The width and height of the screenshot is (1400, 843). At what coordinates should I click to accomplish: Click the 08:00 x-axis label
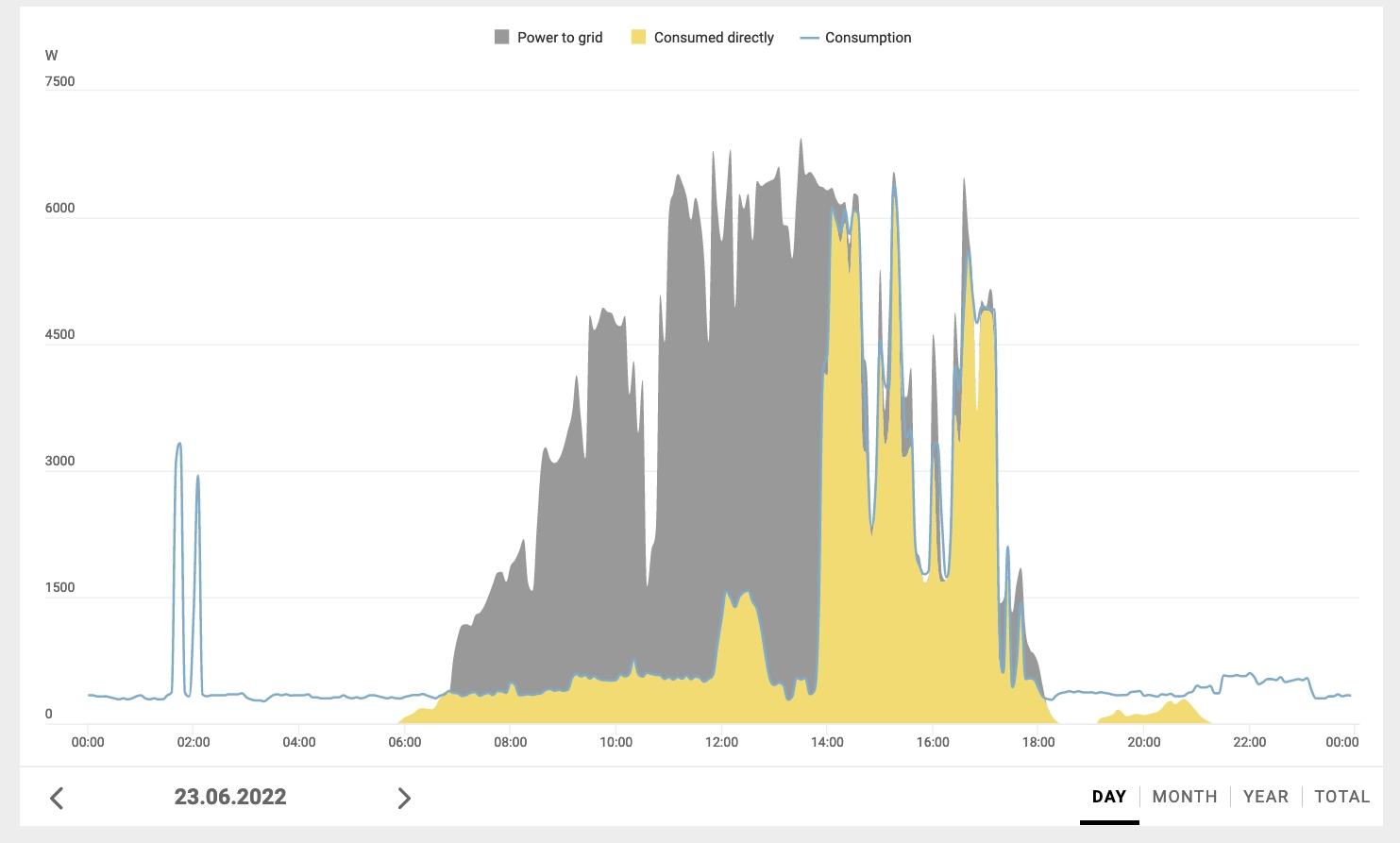click(x=511, y=743)
